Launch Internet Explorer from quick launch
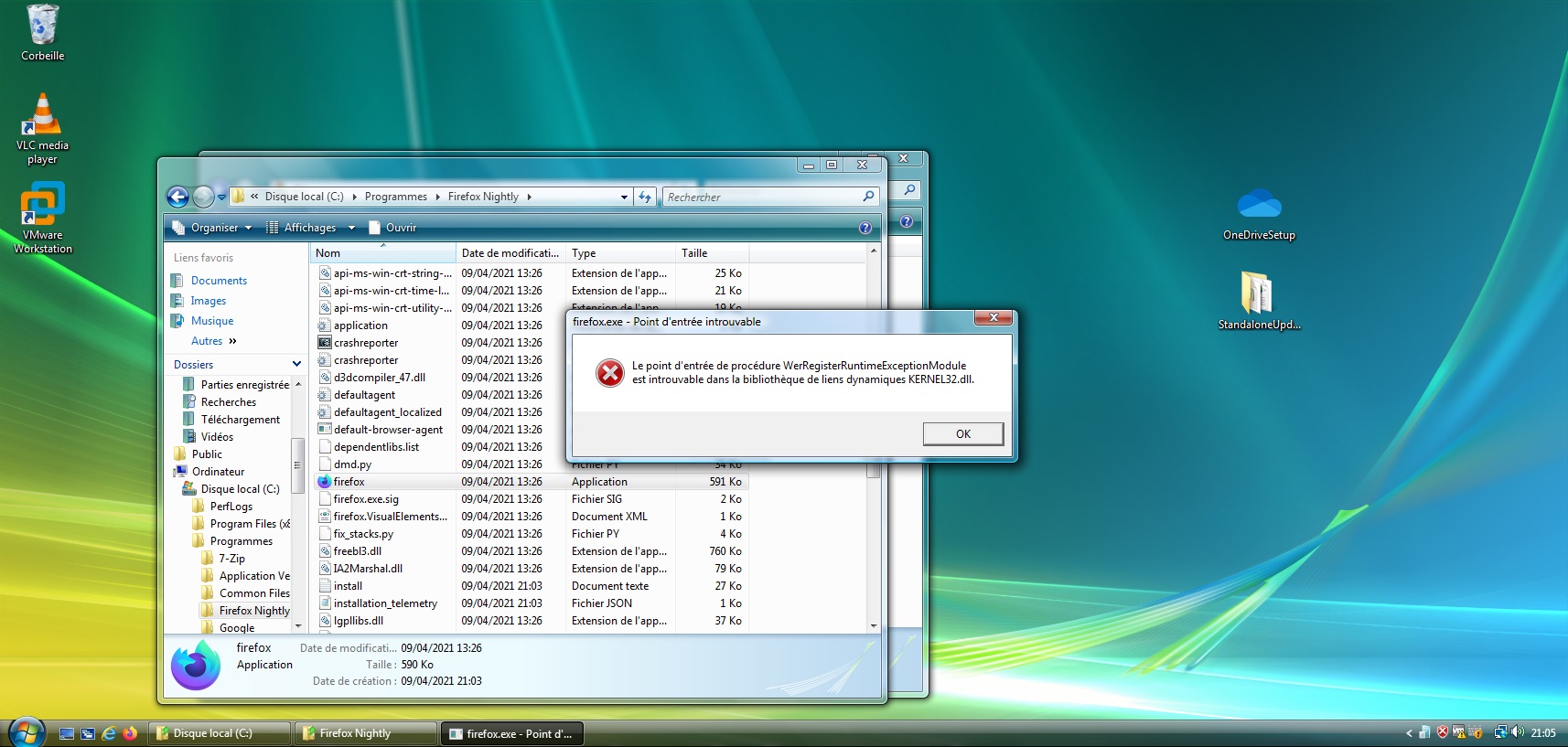 pos(109,733)
